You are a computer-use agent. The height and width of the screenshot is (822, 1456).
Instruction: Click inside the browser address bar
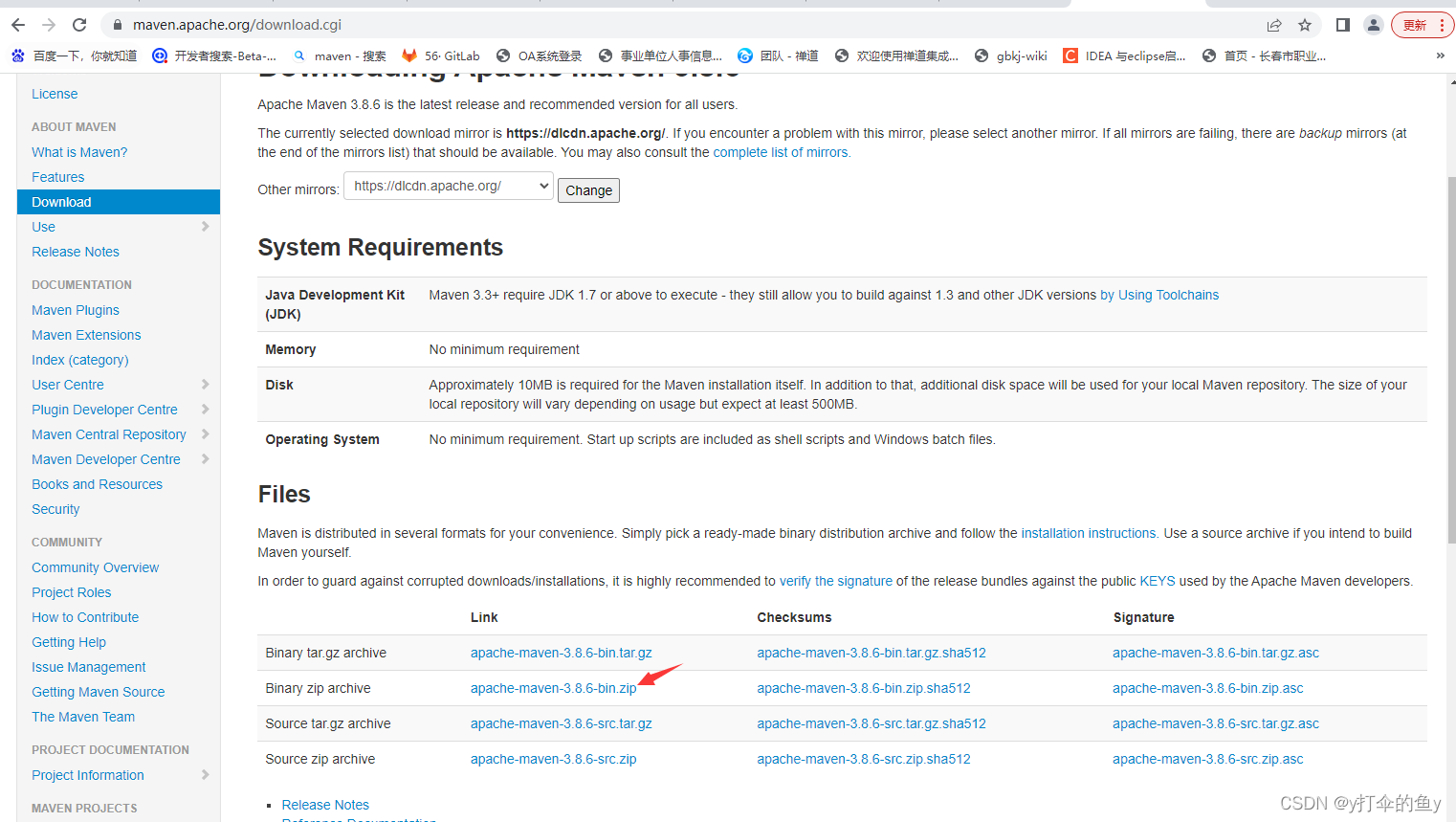(x=383, y=24)
